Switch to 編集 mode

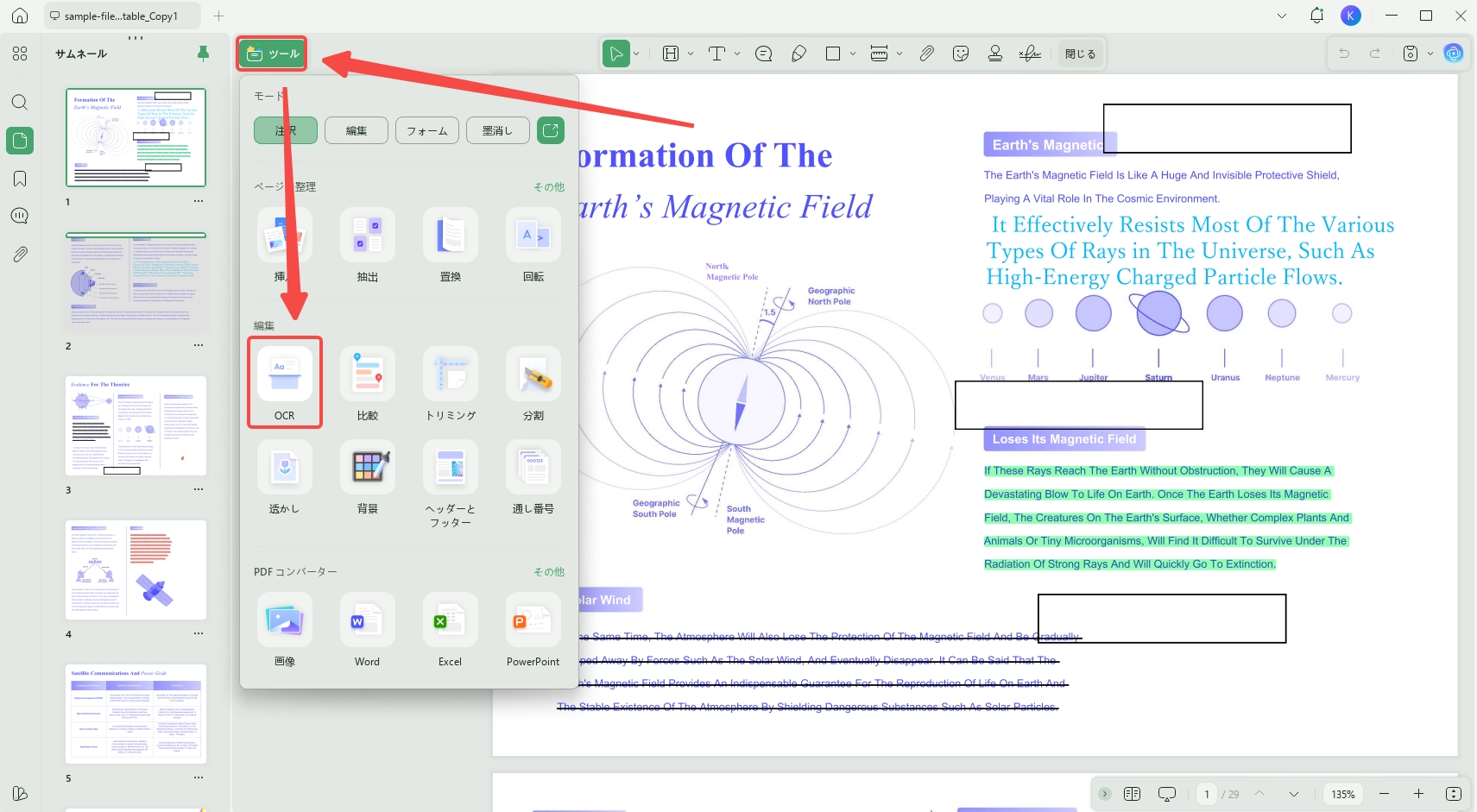click(357, 130)
